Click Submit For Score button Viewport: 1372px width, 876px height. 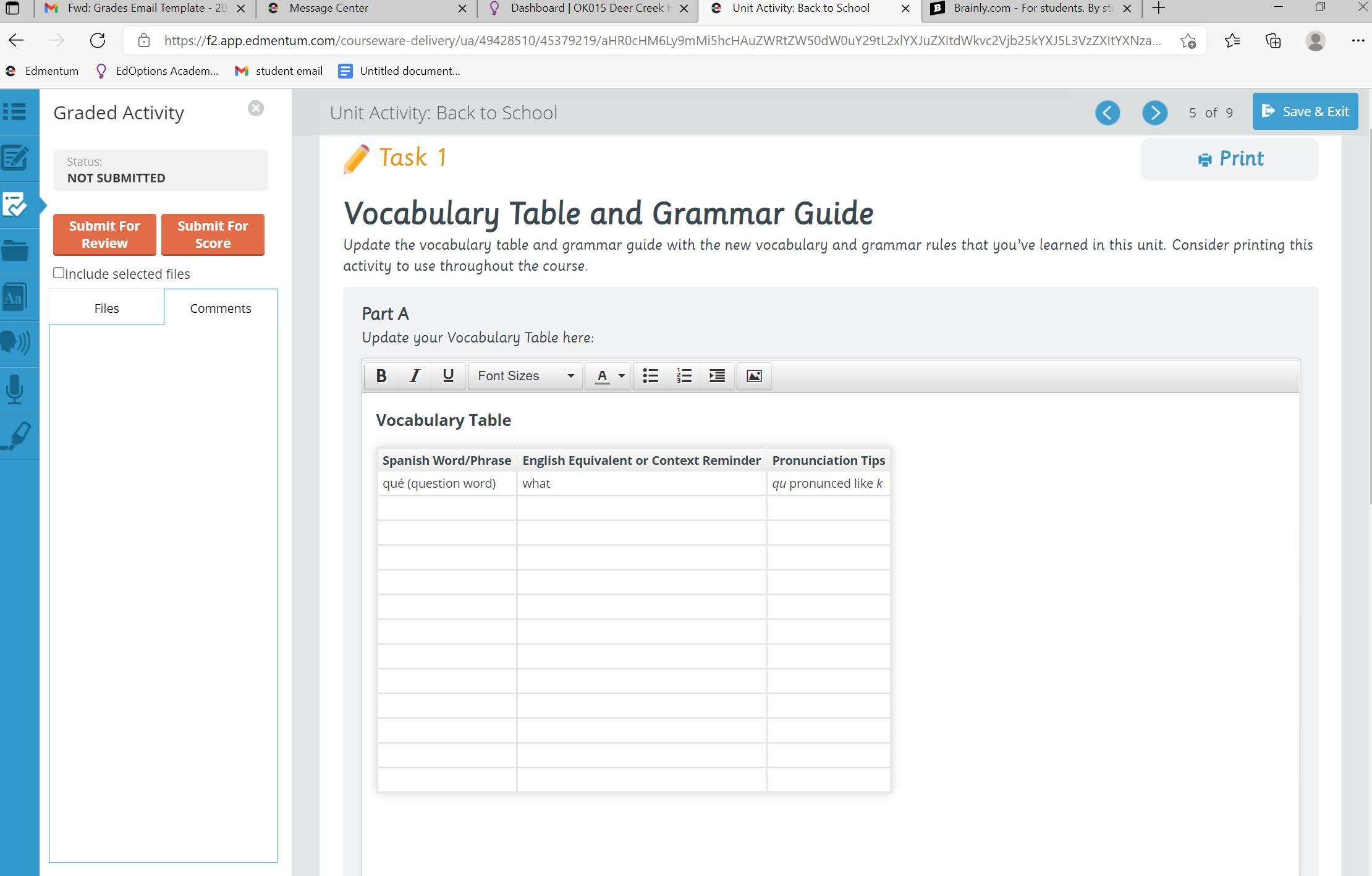213,234
